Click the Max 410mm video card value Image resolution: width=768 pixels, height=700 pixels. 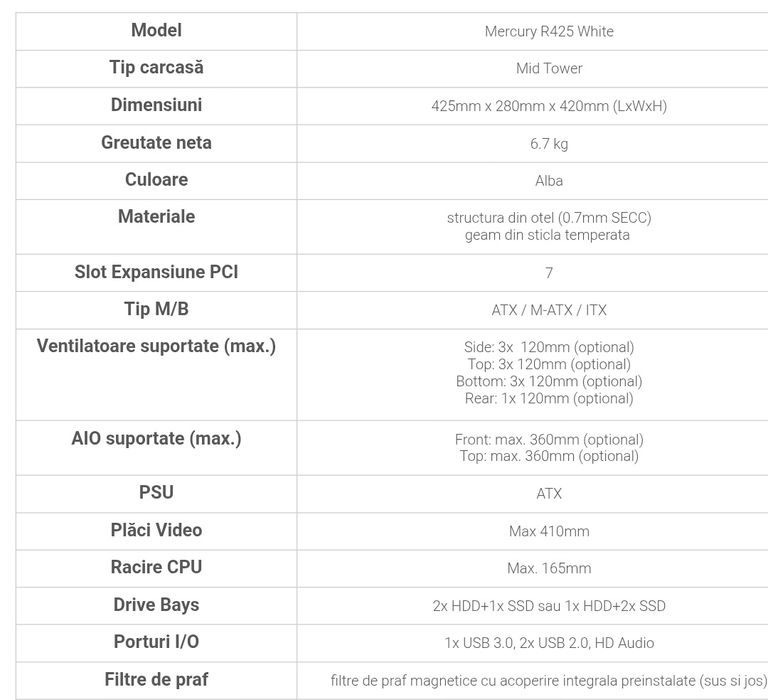pos(549,531)
